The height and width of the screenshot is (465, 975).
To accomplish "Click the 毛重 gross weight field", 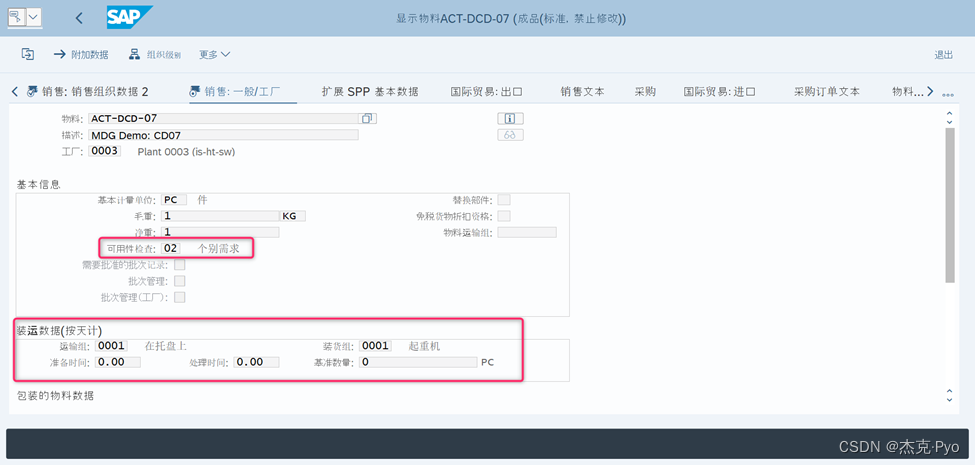I will coord(219,216).
